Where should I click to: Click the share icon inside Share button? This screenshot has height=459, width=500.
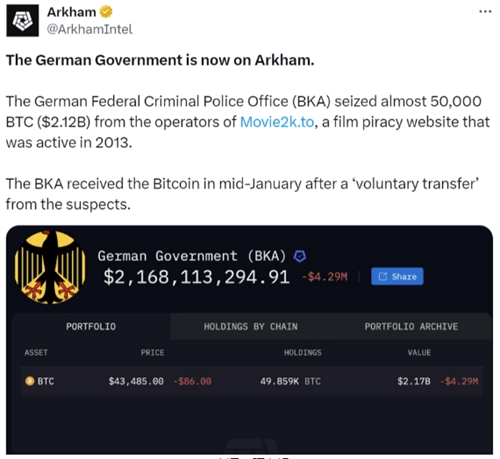point(383,276)
